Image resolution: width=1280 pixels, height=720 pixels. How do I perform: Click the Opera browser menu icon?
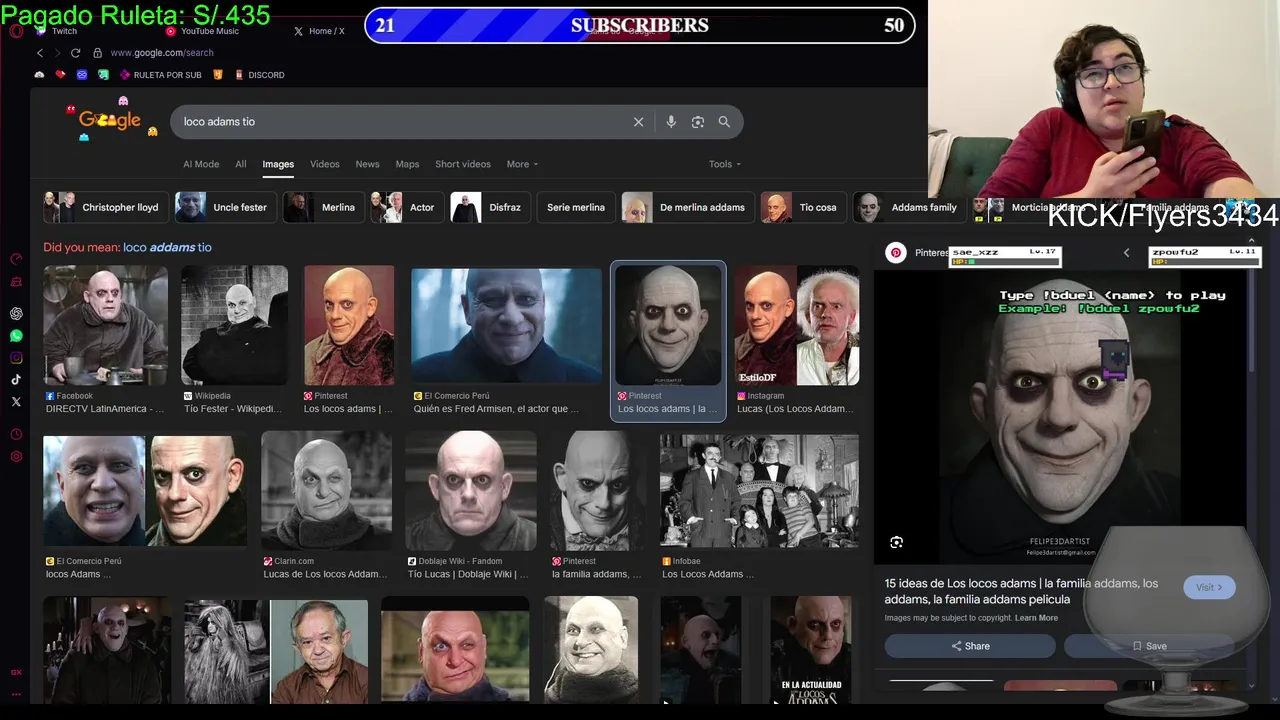point(16,32)
